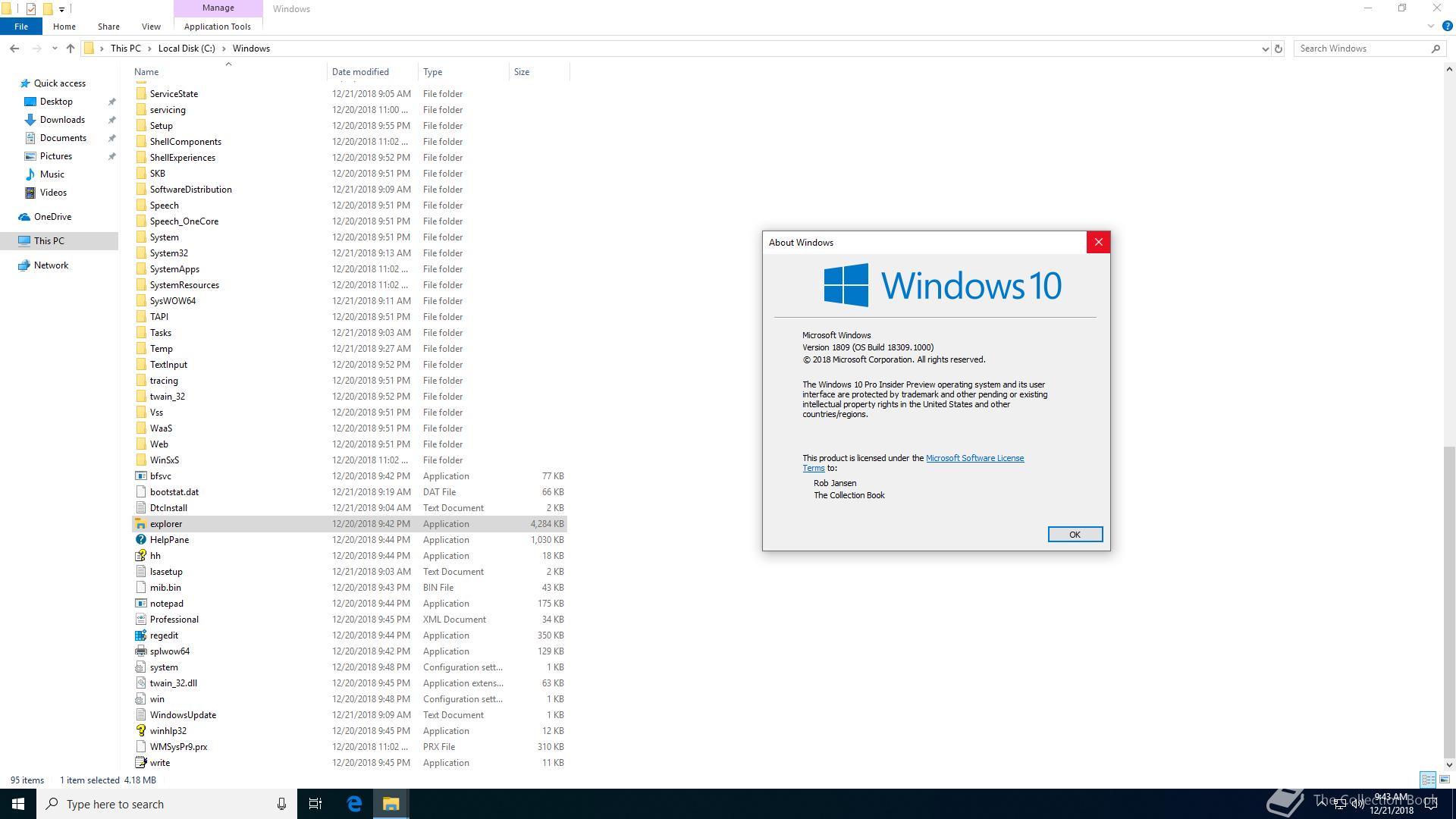The height and width of the screenshot is (819, 1456).
Task: Open the Windows Start menu
Action: pyautogui.click(x=18, y=804)
